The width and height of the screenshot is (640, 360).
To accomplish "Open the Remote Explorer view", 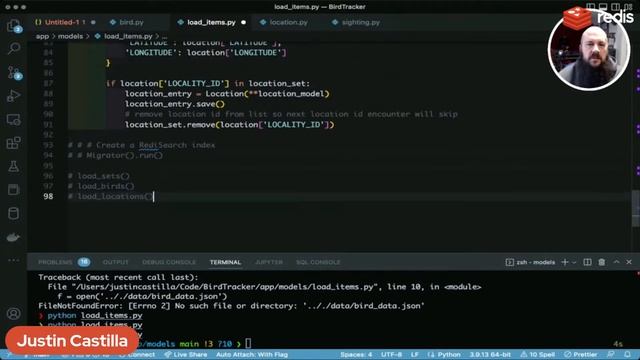I will [13, 120].
